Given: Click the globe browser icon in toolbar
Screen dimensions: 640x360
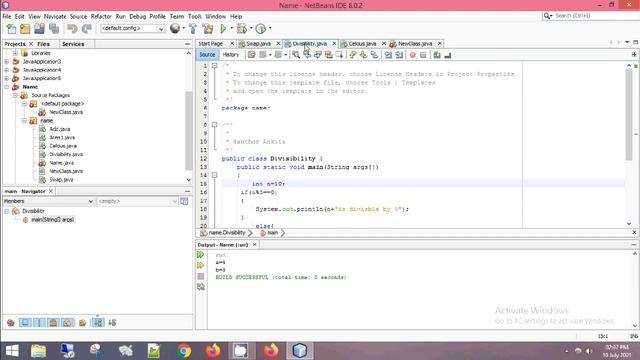Looking at the screenshot, I should pos(175,28).
